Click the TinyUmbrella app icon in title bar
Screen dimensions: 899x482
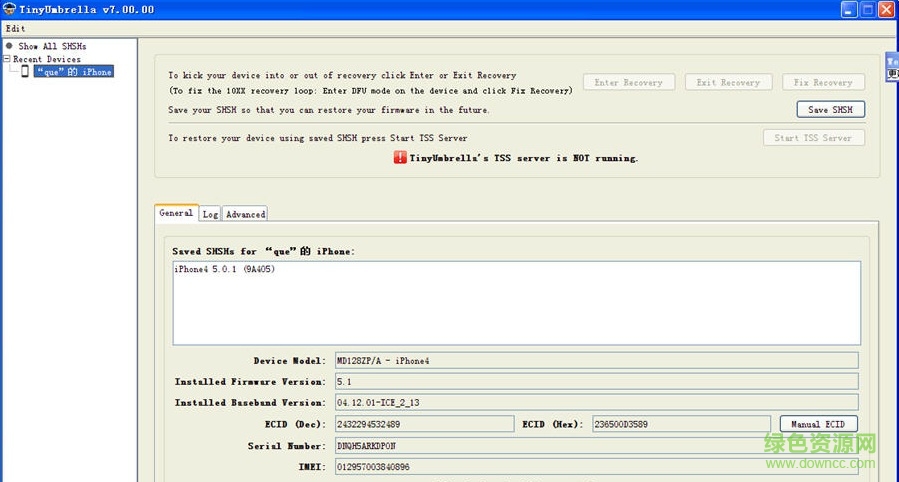coord(9,9)
